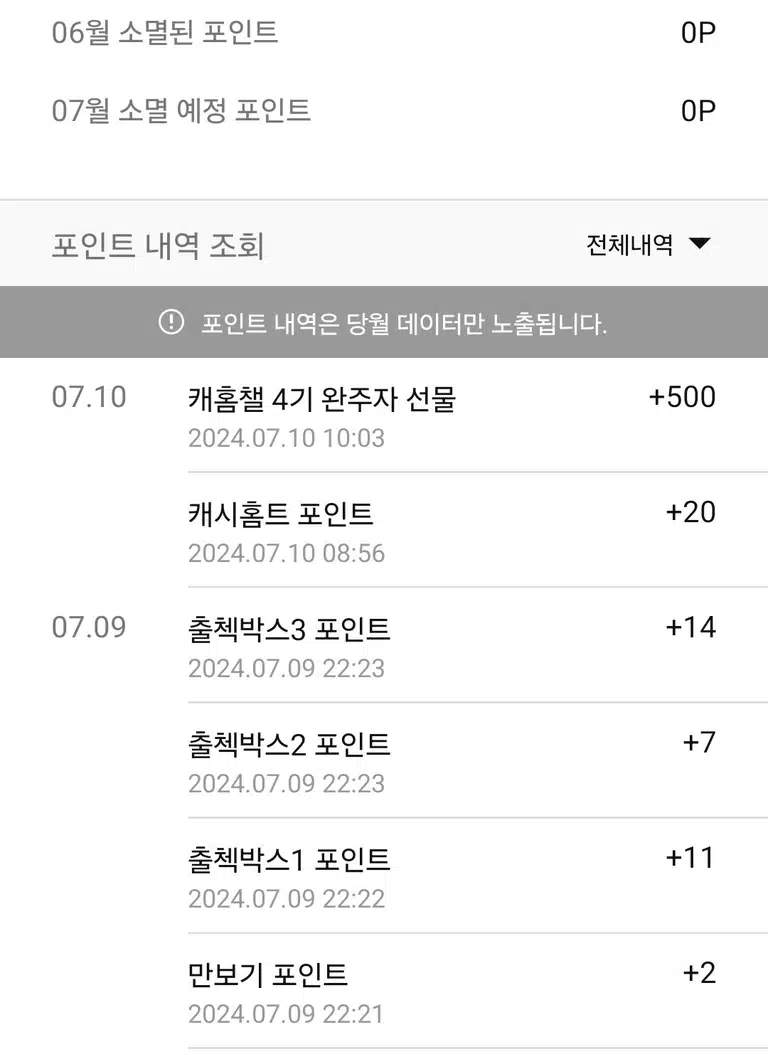The height and width of the screenshot is (1055, 768).
Task: Click the 07.10 date label
Action: [x=89, y=397]
